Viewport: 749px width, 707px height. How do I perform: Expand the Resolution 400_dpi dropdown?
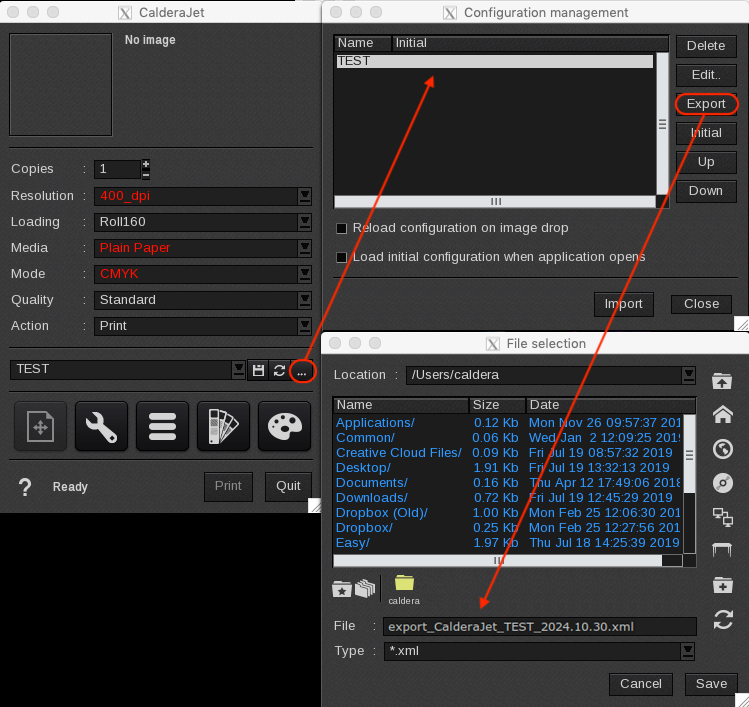pos(304,196)
